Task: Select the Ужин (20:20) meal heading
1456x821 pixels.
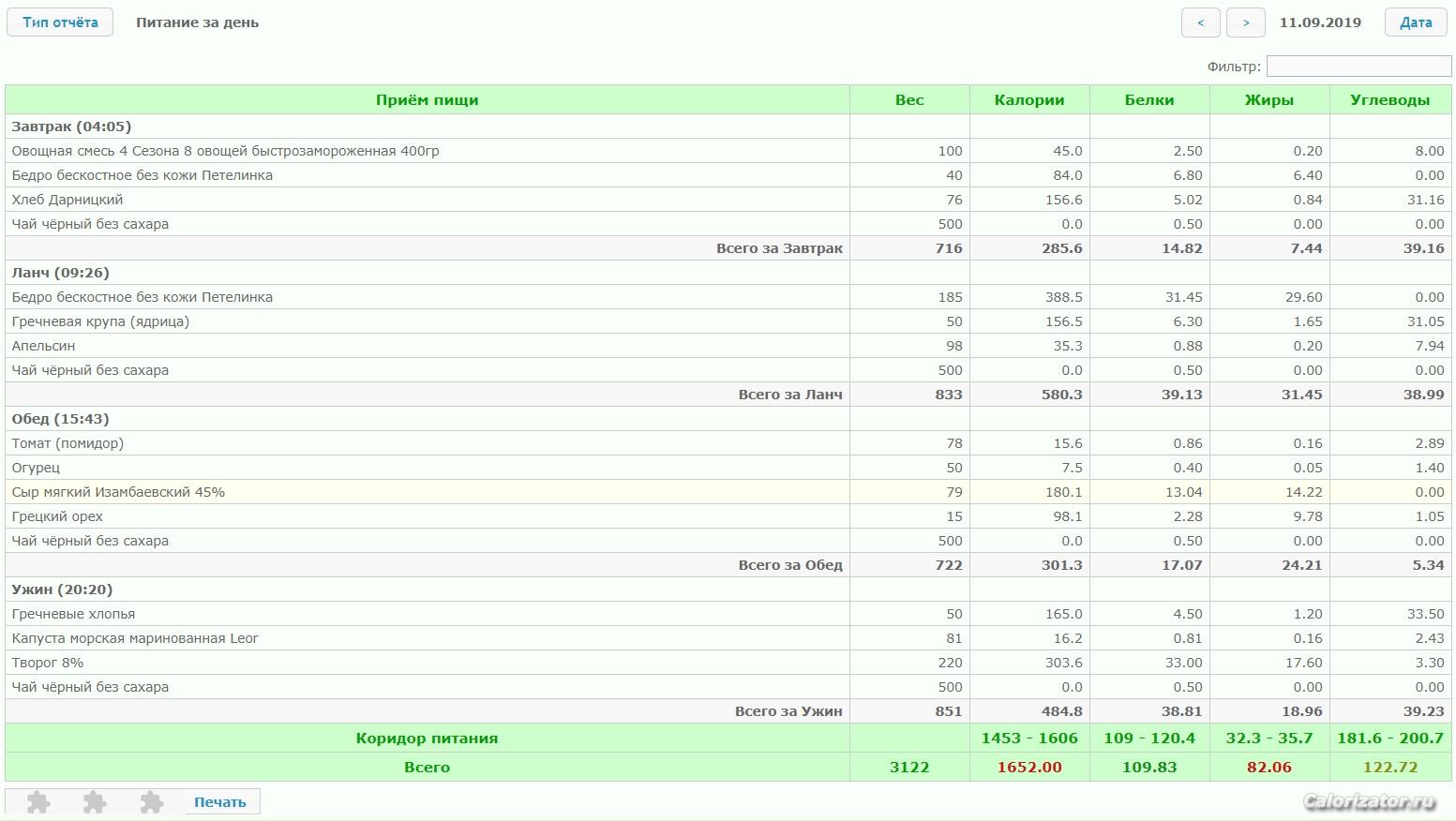Action: [62, 590]
